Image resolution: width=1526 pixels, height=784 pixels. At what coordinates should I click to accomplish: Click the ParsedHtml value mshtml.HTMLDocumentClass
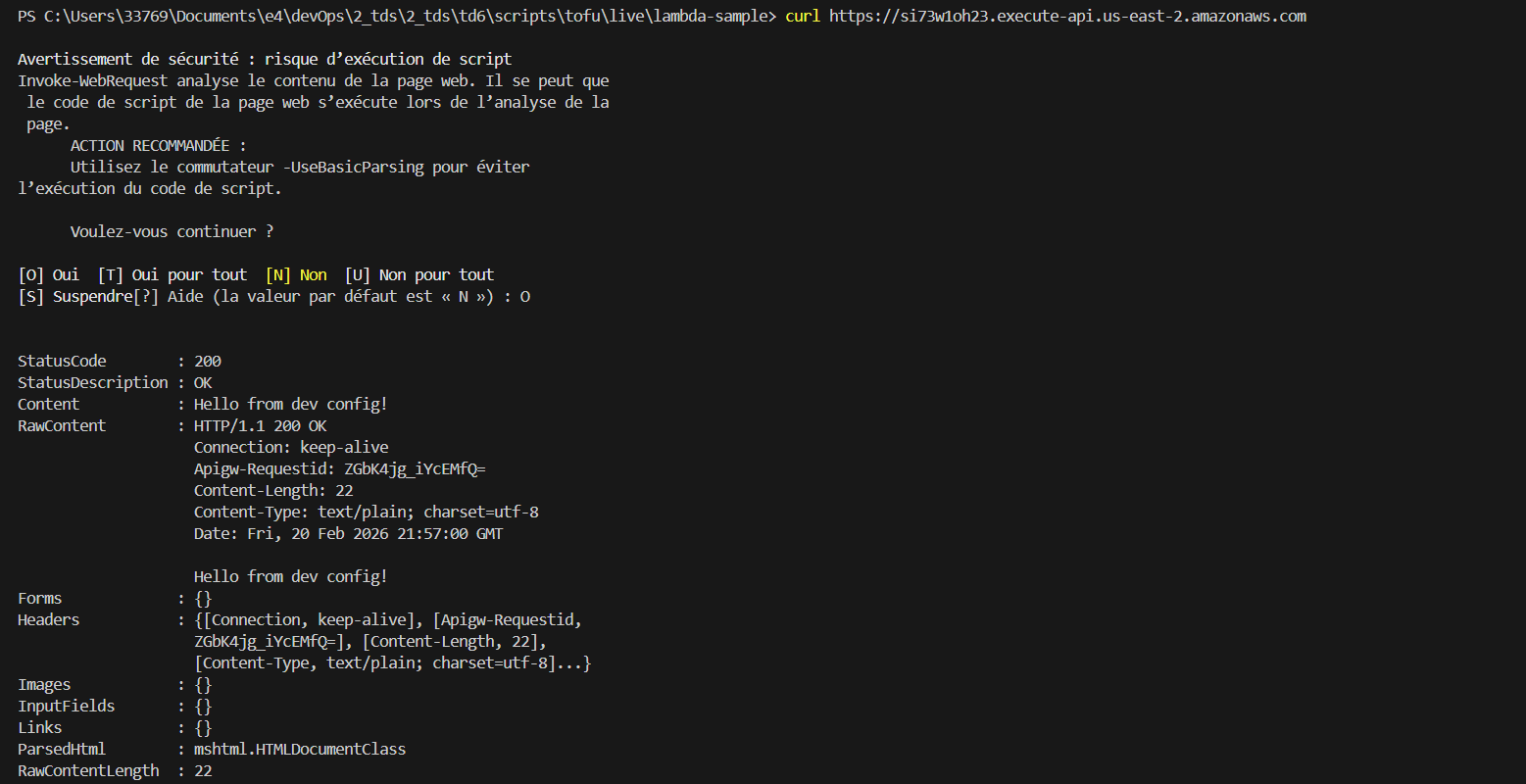[300, 750]
